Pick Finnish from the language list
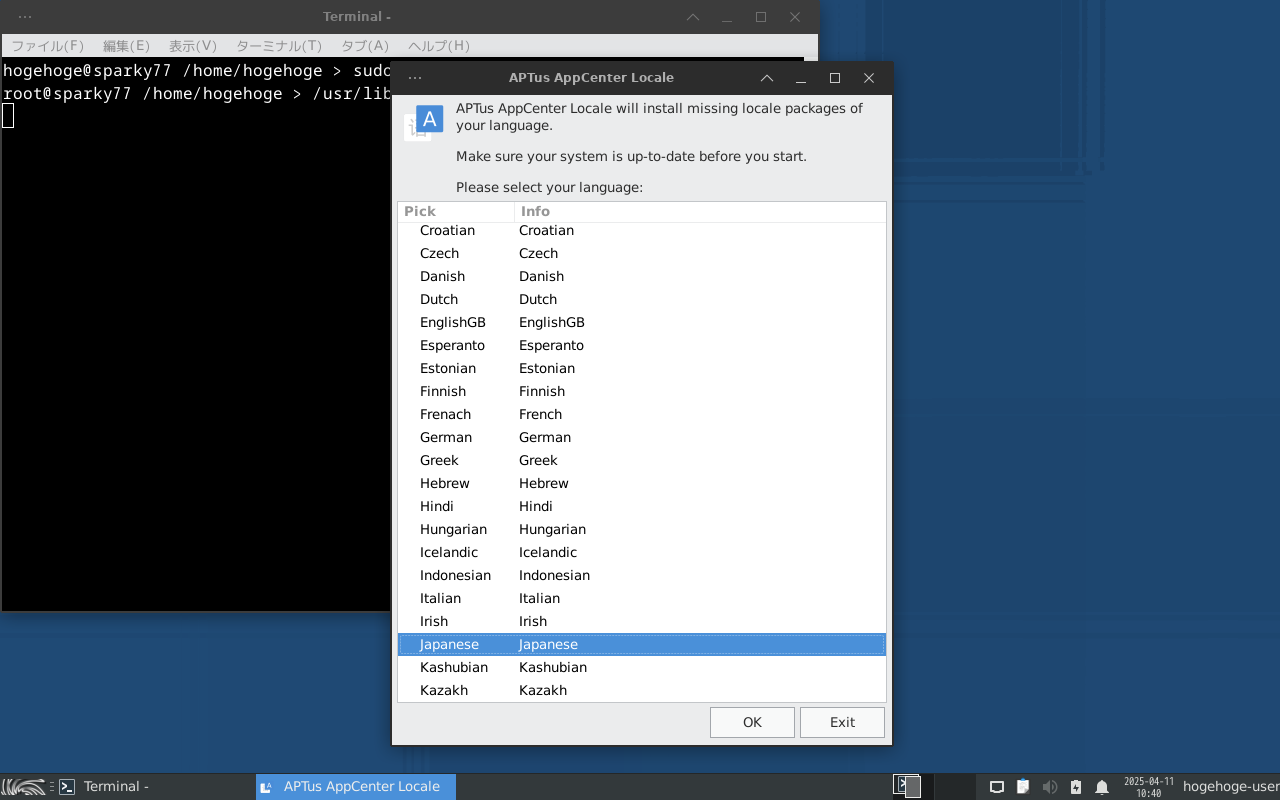Image resolution: width=1280 pixels, height=800 pixels. click(x=642, y=391)
